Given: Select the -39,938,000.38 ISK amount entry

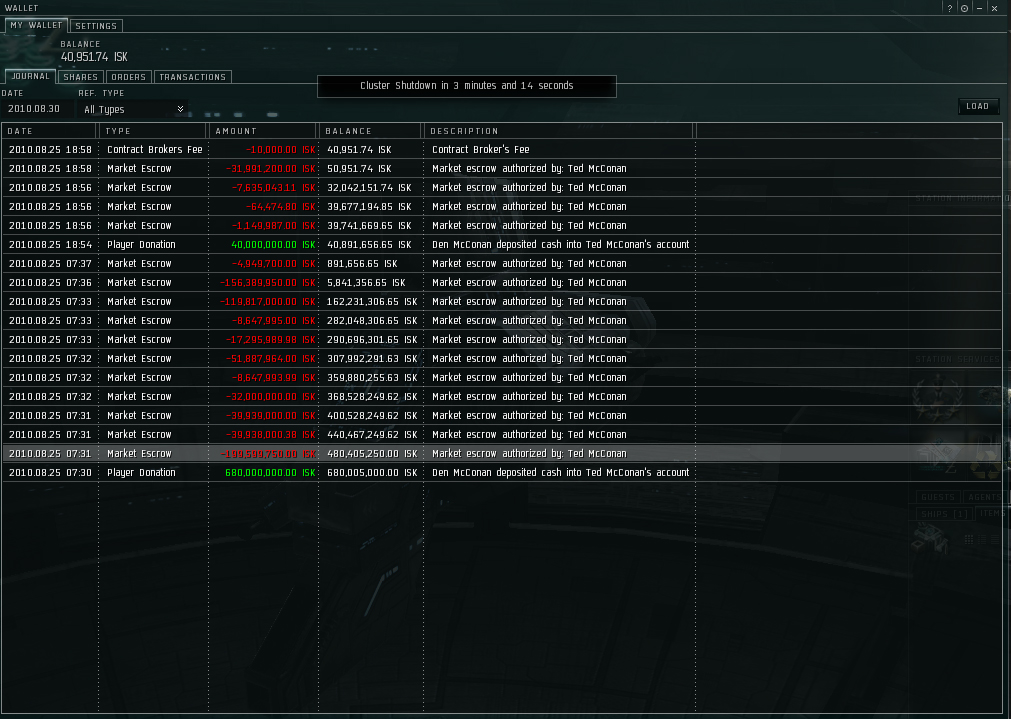Looking at the screenshot, I should [x=271, y=435].
